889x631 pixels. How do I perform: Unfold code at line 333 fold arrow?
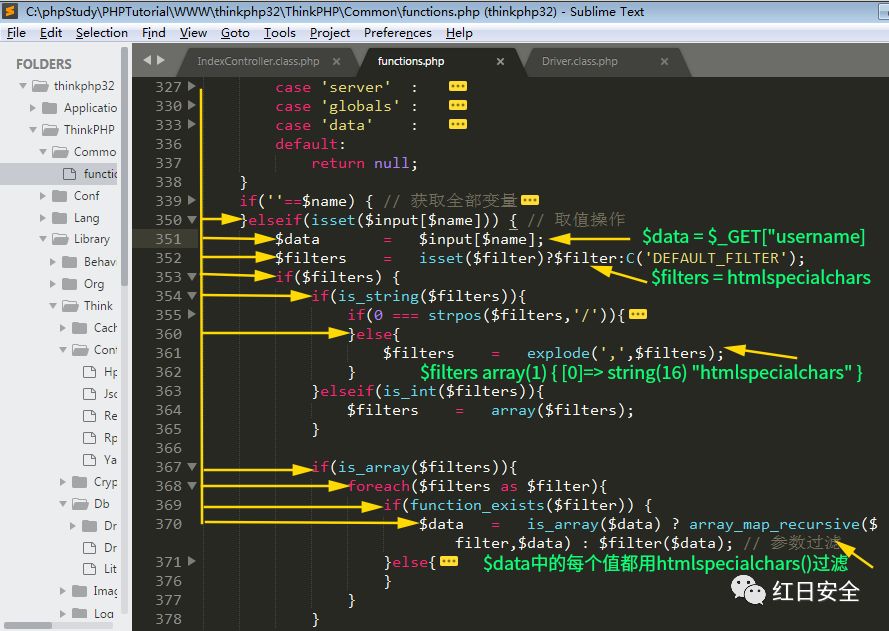tap(192, 124)
